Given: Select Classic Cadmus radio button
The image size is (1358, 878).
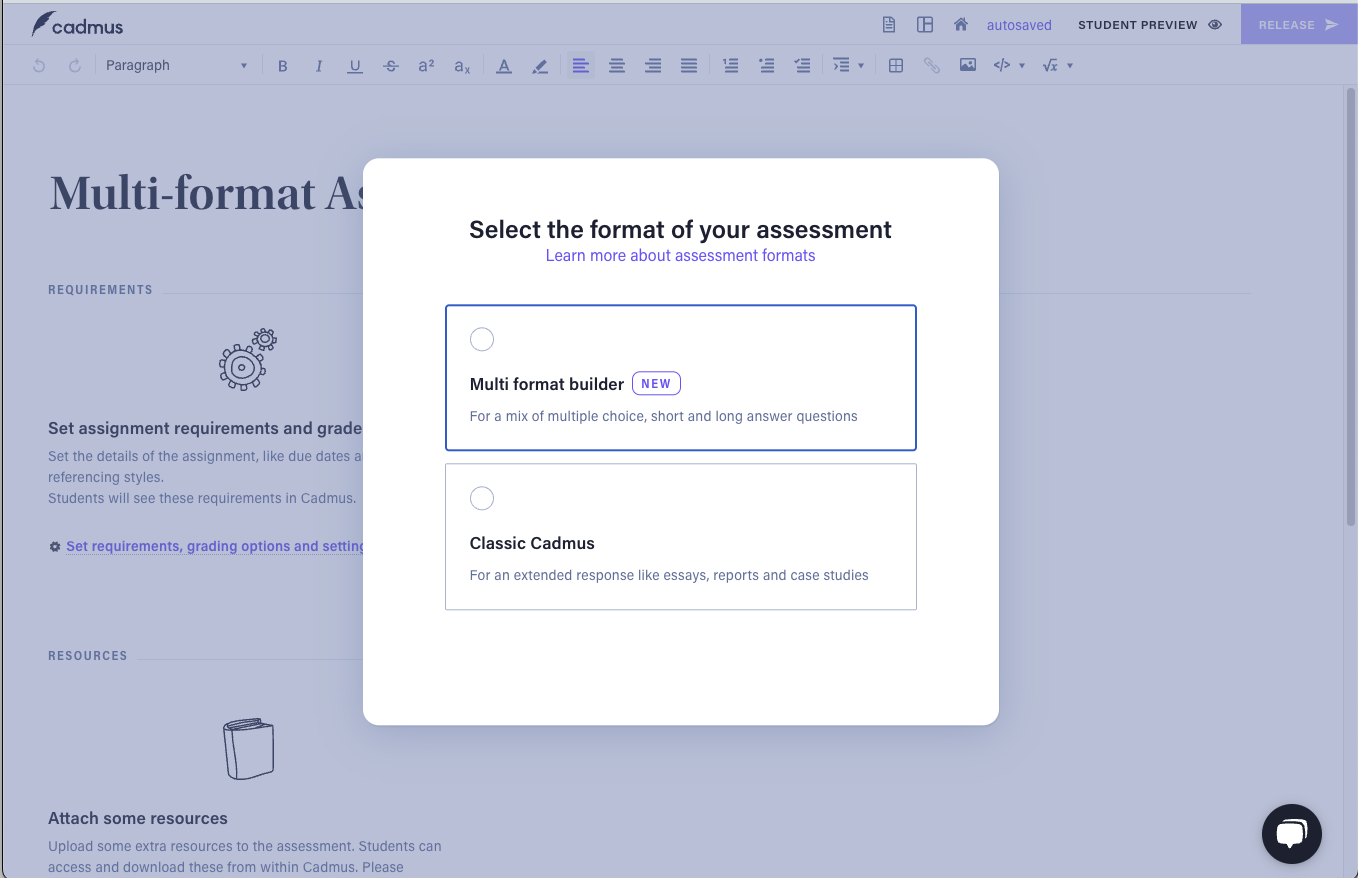Looking at the screenshot, I should pos(482,498).
